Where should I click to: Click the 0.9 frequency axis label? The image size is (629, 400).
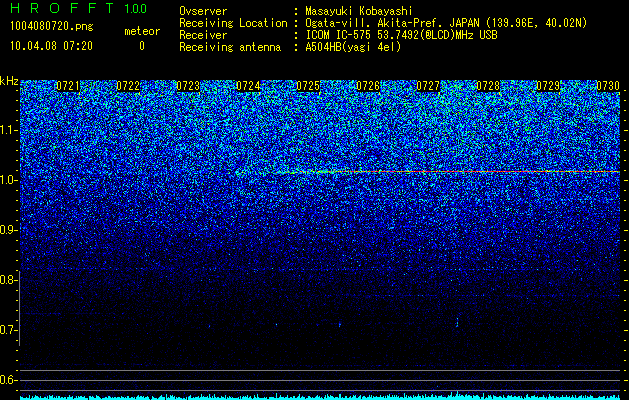pyautogui.click(x=8, y=230)
